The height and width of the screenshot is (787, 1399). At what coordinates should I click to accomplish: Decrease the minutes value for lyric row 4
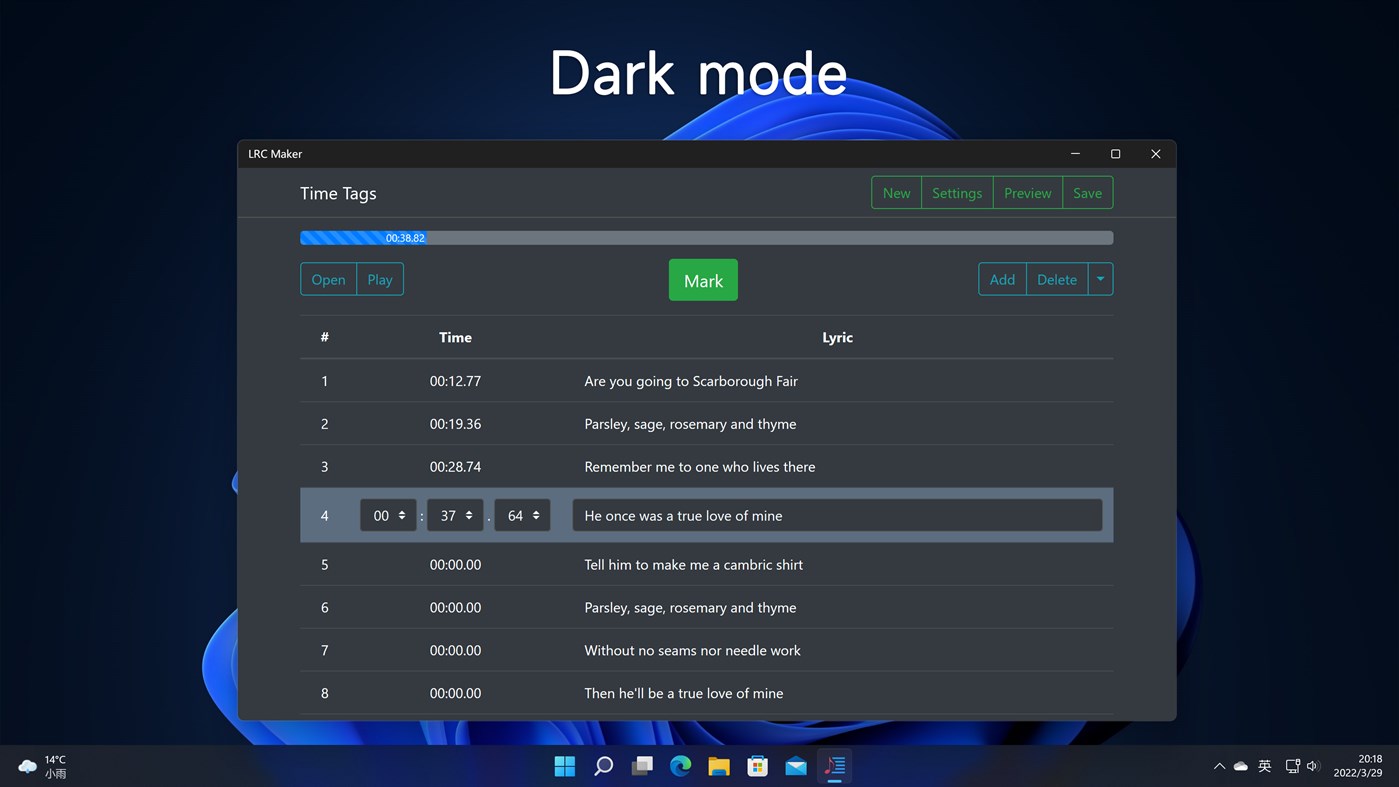pos(403,519)
